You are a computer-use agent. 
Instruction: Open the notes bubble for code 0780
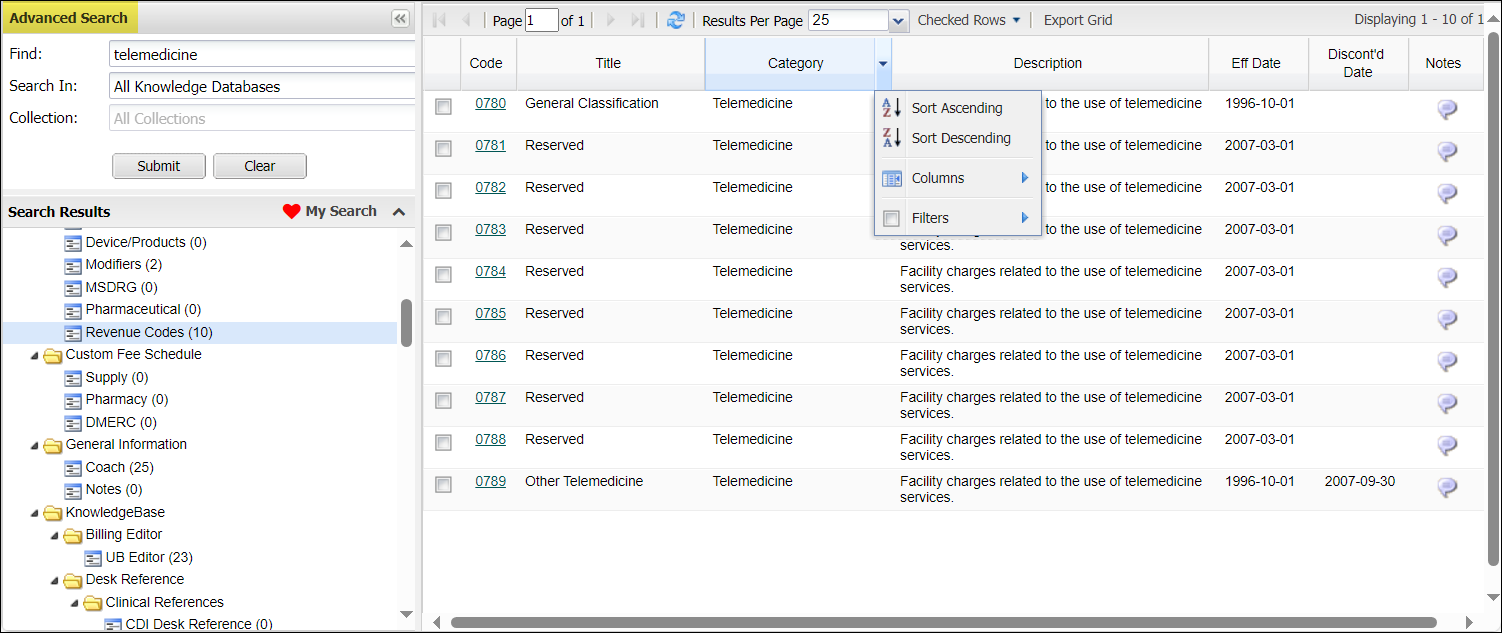(x=1446, y=110)
